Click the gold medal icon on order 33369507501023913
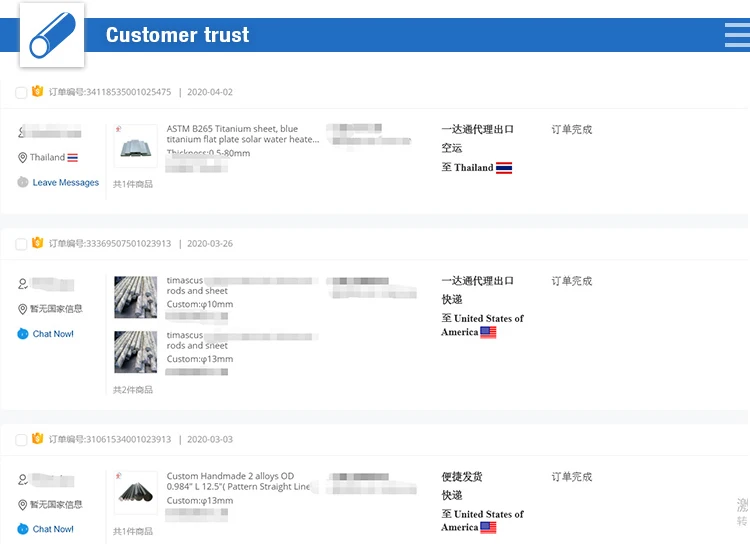Screen dimensions: 750x552 [x=38, y=243]
